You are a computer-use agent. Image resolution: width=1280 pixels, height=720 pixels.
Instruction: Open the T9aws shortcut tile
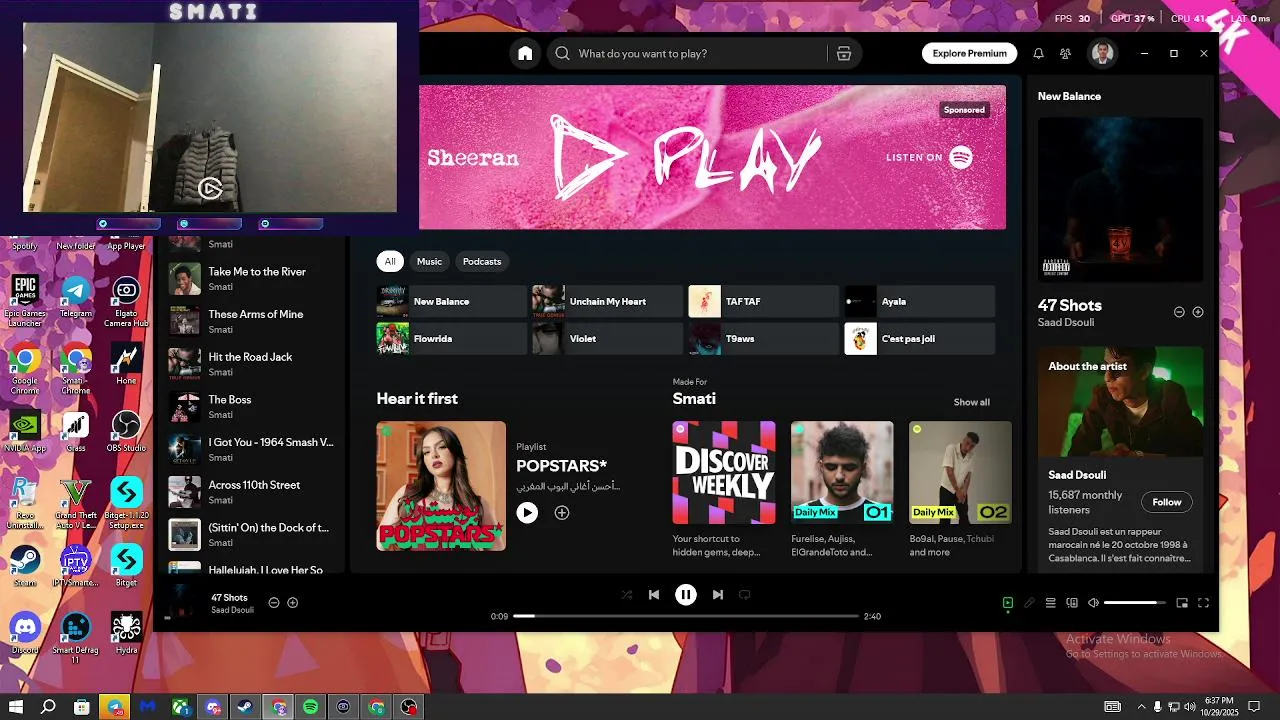coord(763,338)
